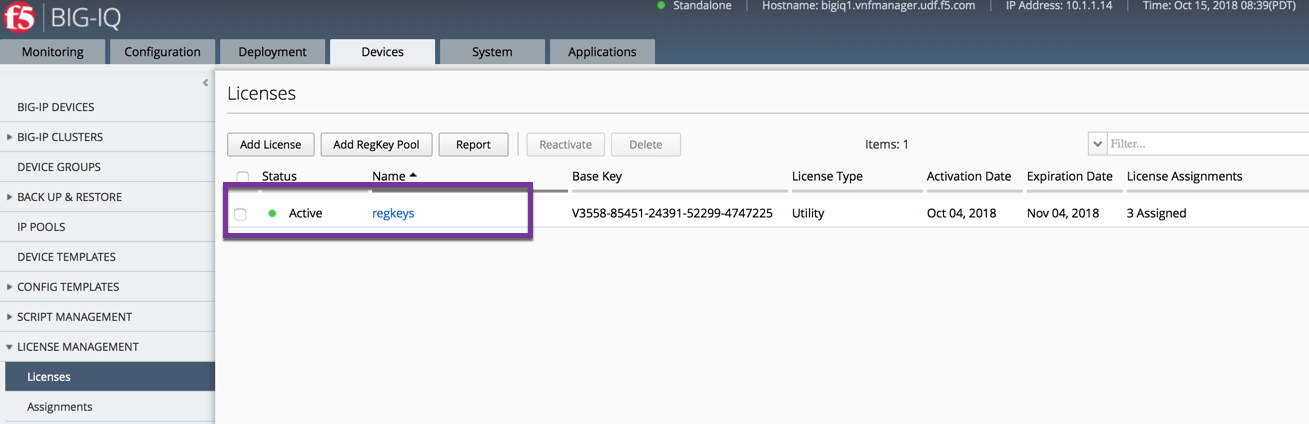
Task: Click the Report button
Action: pos(473,144)
